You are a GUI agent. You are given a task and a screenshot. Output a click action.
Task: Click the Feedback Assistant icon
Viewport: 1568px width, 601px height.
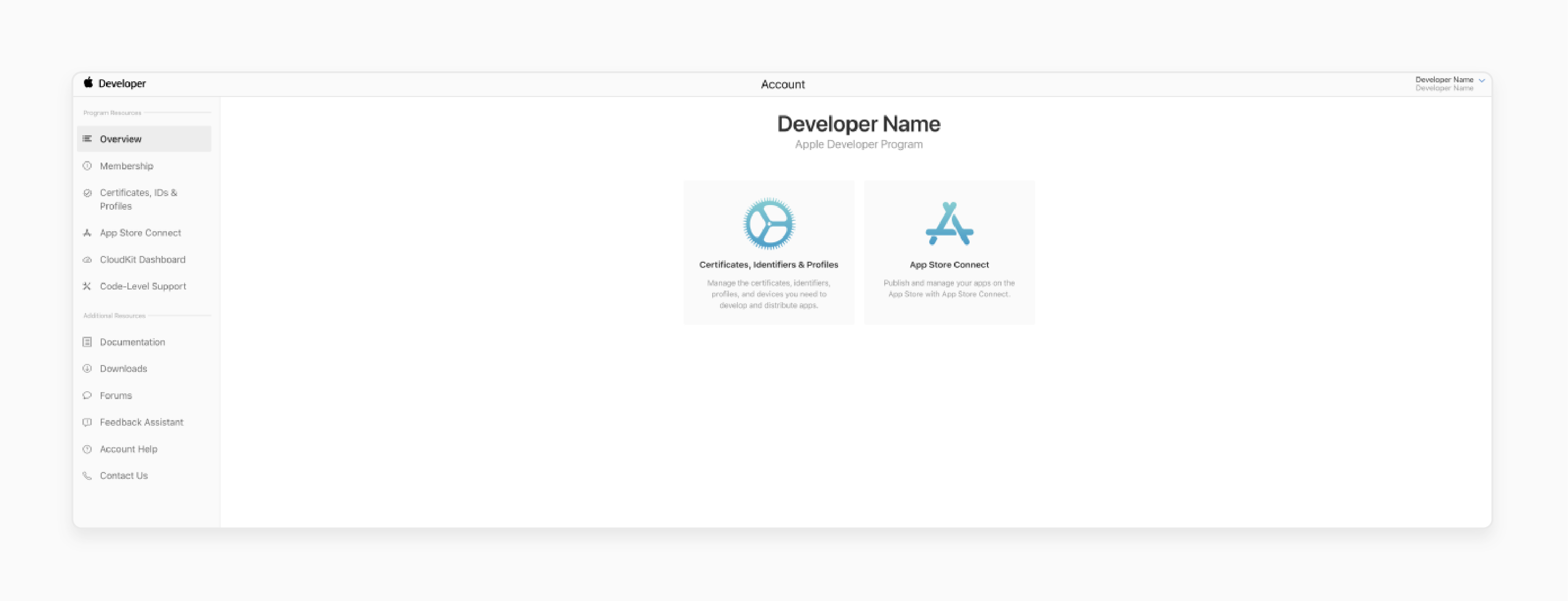coord(87,422)
